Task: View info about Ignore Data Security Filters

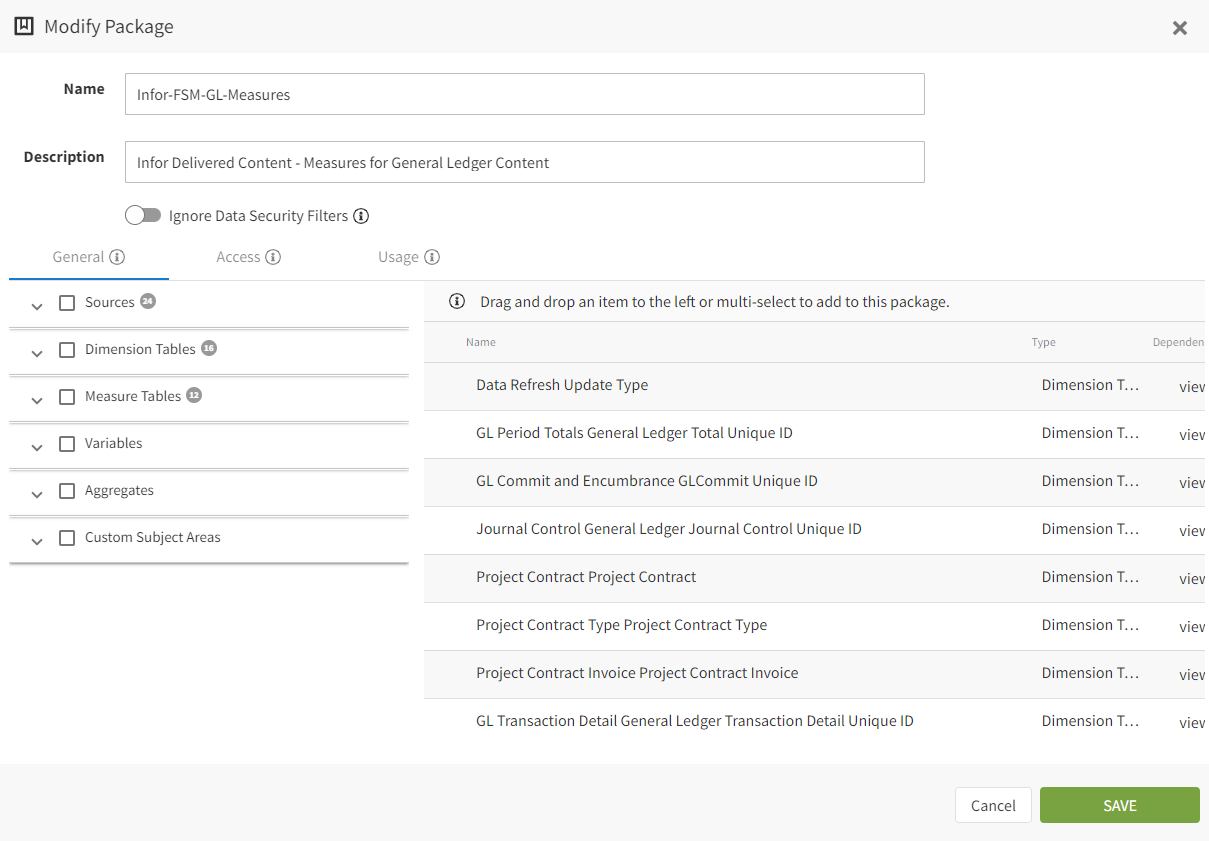Action: point(361,215)
